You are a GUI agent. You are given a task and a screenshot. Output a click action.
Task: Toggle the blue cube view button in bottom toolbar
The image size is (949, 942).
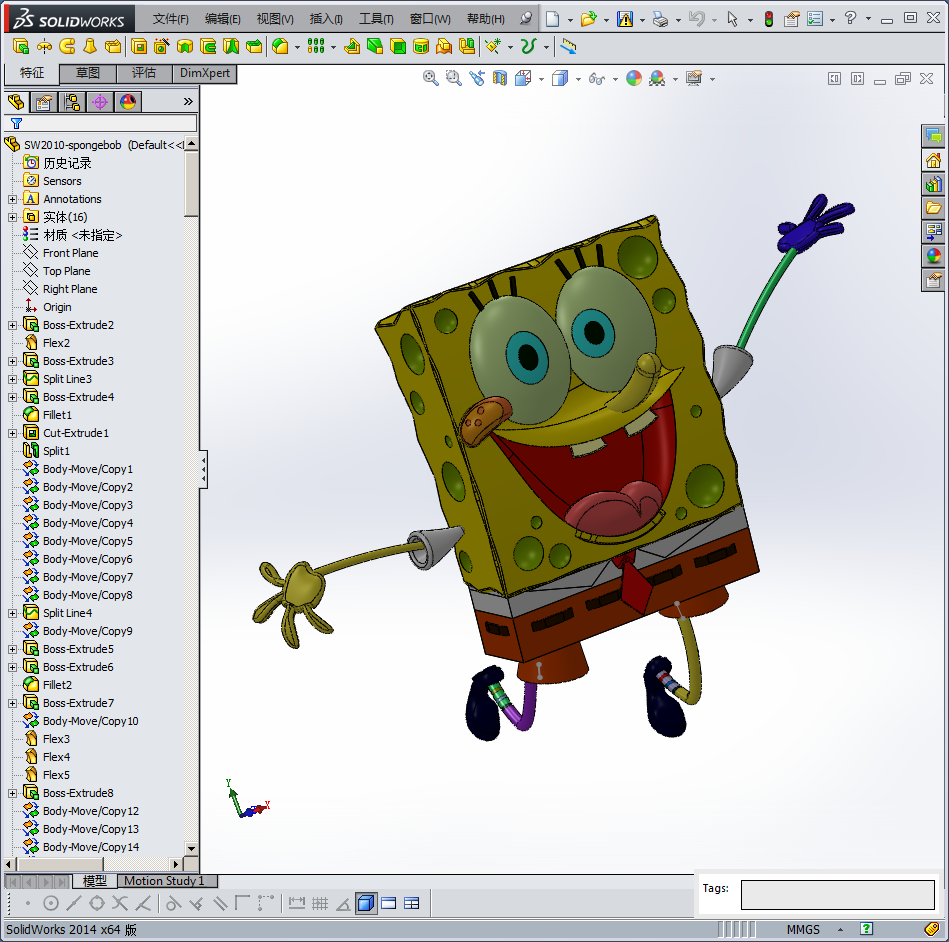click(x=366, y=903)
